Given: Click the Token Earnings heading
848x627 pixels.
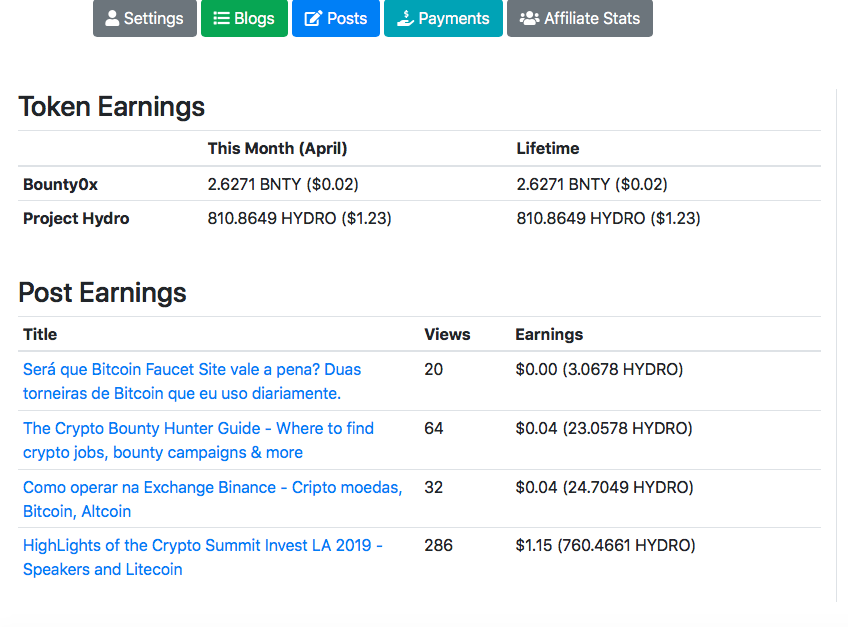Looking at the screenshot, I should [111, 107].
